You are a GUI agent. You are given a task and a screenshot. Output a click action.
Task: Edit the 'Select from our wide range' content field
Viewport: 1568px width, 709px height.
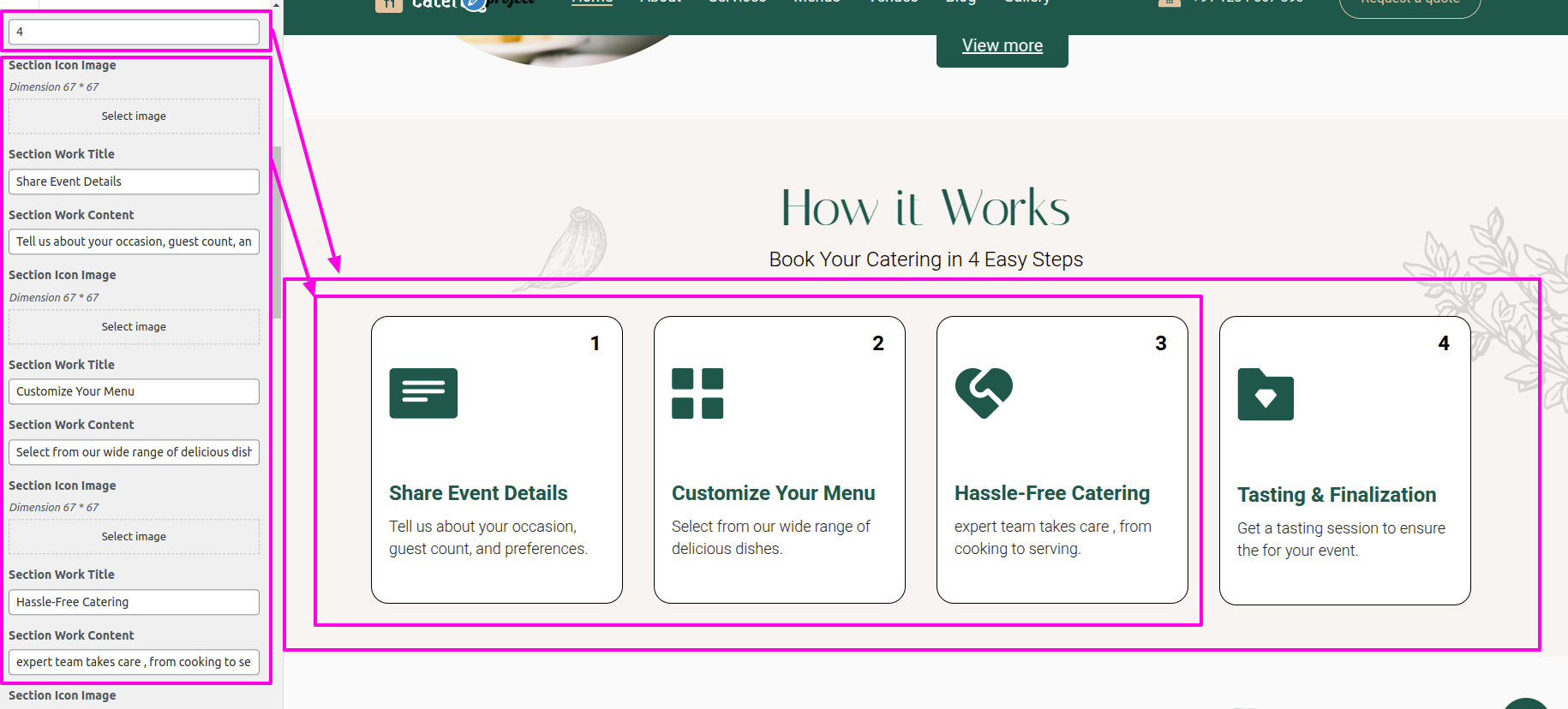point(134,452)
